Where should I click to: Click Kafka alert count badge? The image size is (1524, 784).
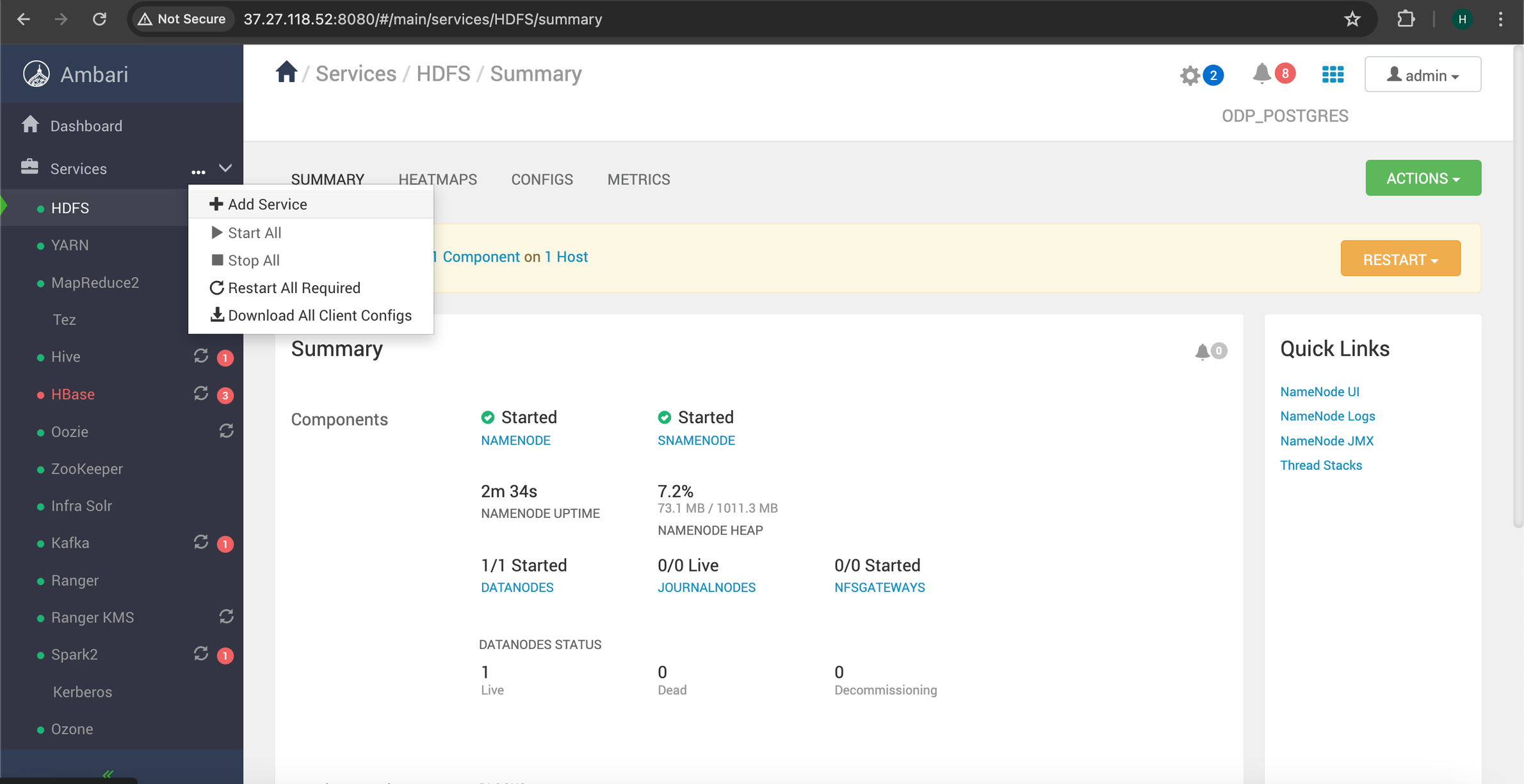[x=225, y=544]
